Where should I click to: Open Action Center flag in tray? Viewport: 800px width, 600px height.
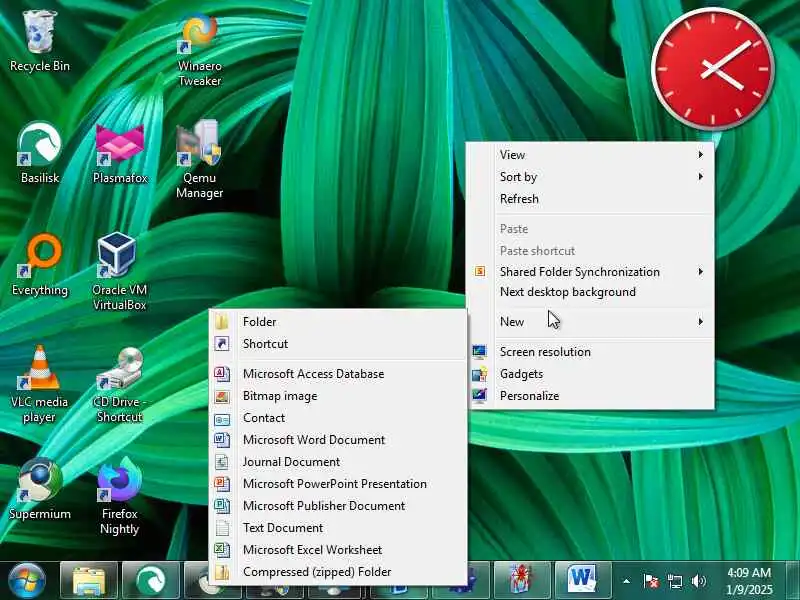[651, 581]
